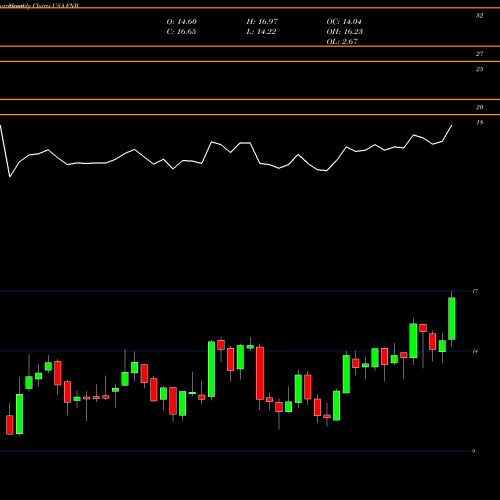The width and height of the screenshot is (500, 500).
Task: Click the latest tall green candlestick
Action: (x=452, y=318)
